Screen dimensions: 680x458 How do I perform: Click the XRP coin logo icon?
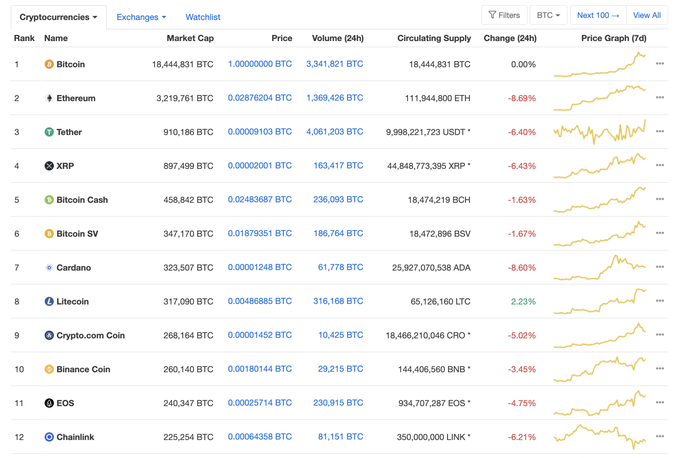(49, 166)
